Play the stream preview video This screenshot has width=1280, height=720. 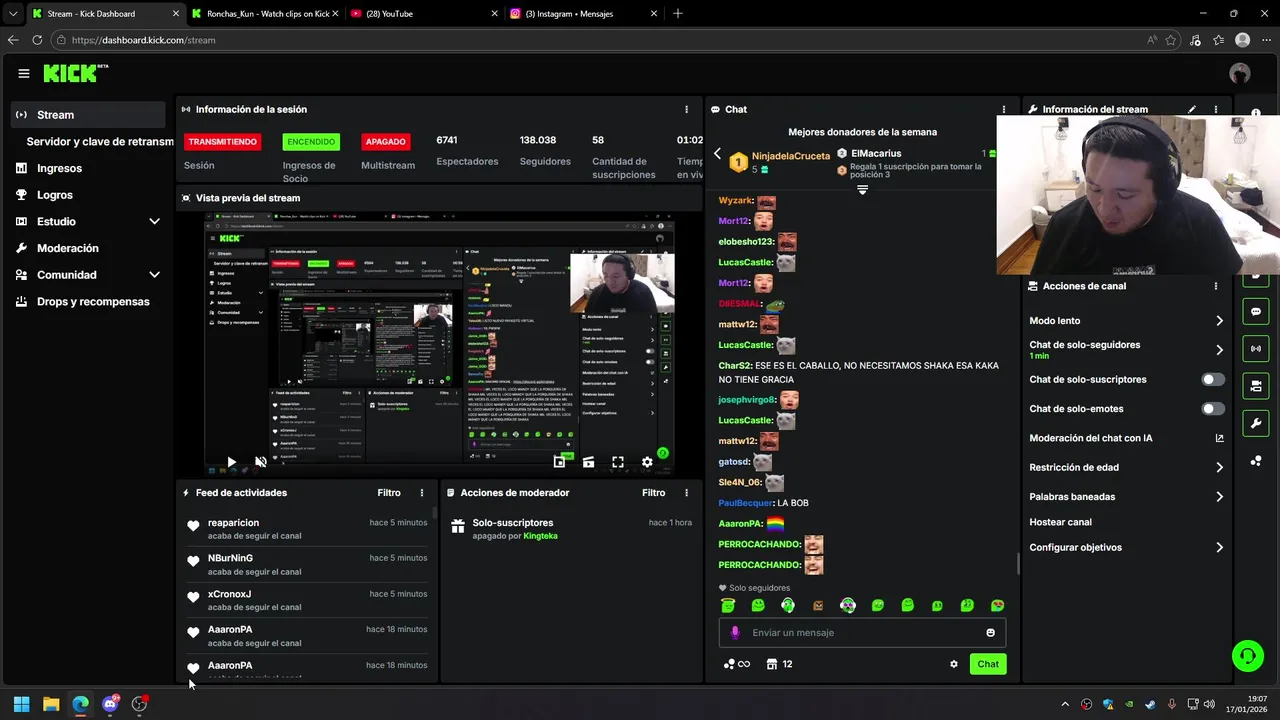coord(231,462)
